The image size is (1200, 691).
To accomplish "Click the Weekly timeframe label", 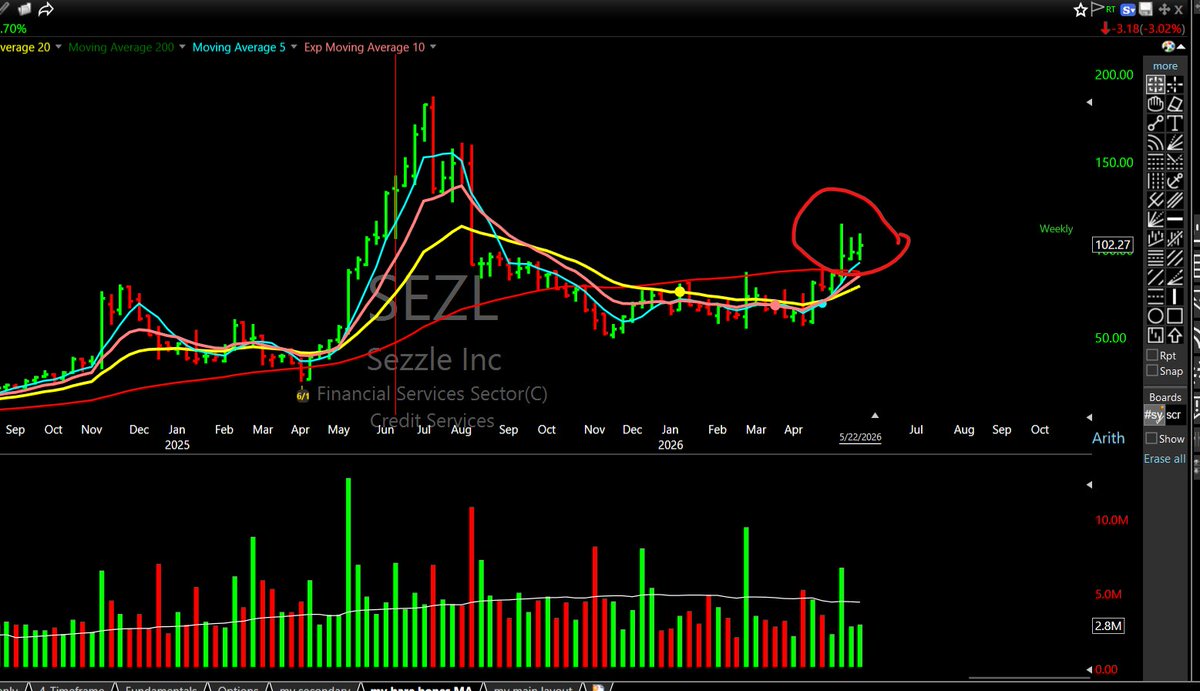I will (x=1056, y=229).
